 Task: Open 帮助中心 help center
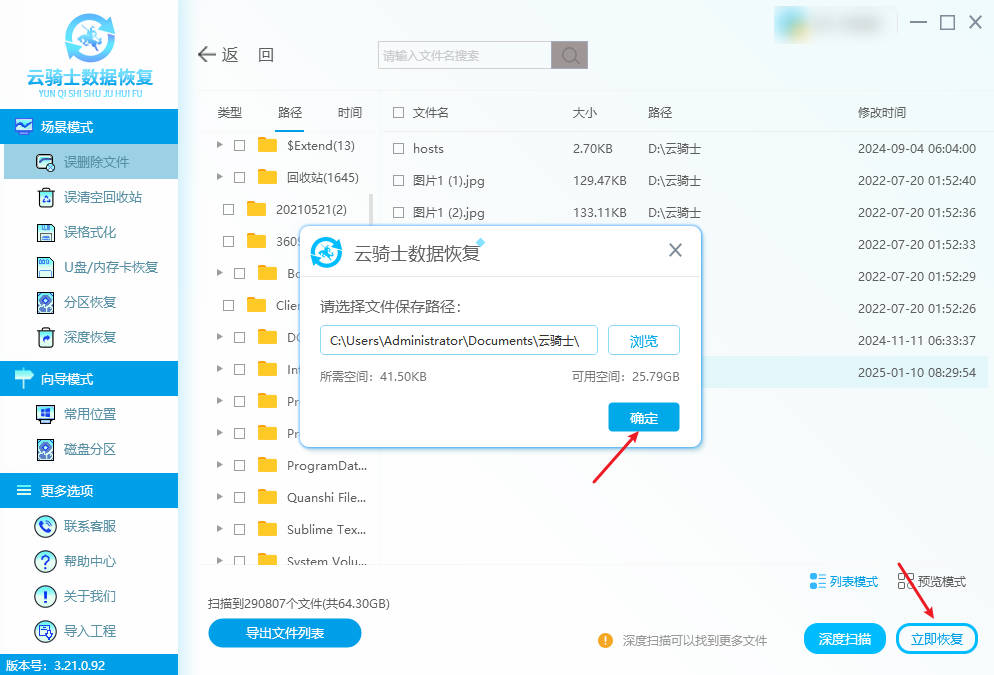coord(45,561)
